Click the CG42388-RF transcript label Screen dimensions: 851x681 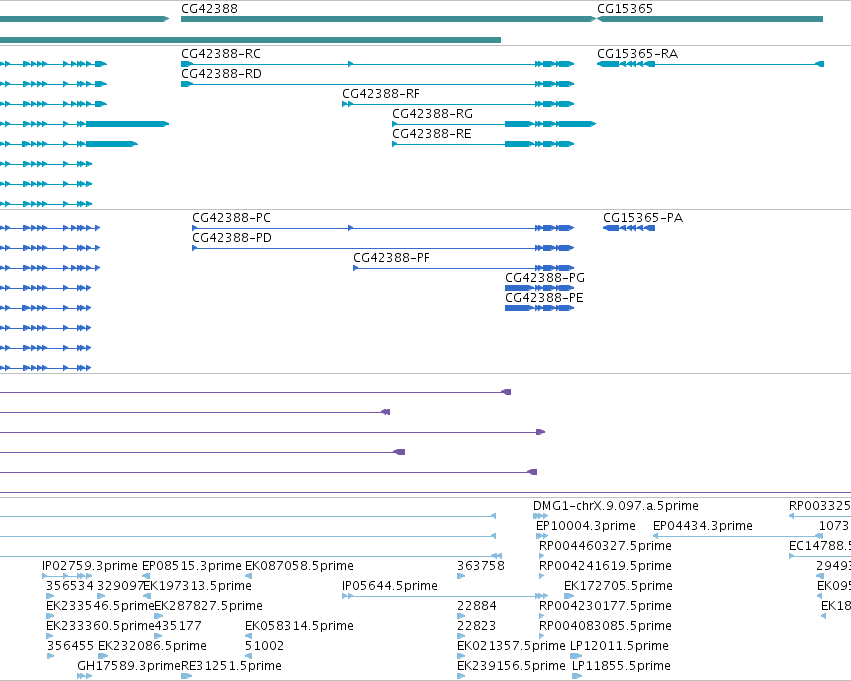coord(381,94)
